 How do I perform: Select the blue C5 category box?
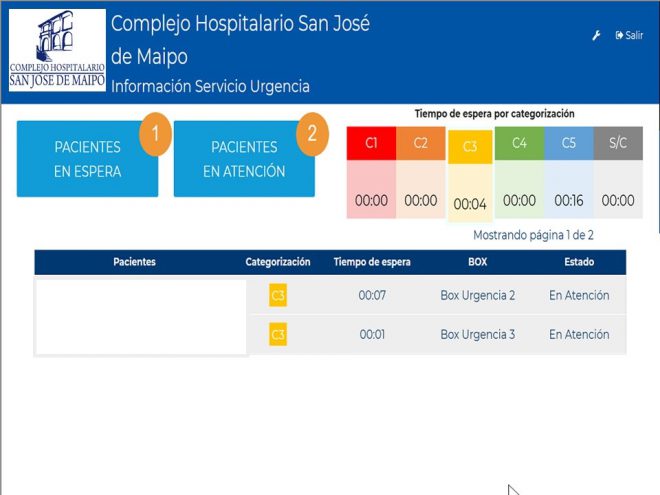coord(568,144)
